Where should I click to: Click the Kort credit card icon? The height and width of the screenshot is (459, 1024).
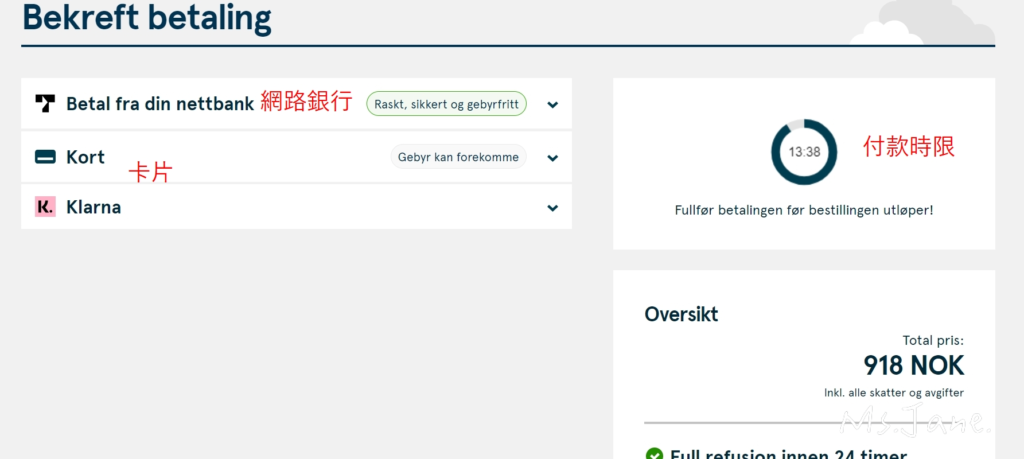[x=45, y=157]
